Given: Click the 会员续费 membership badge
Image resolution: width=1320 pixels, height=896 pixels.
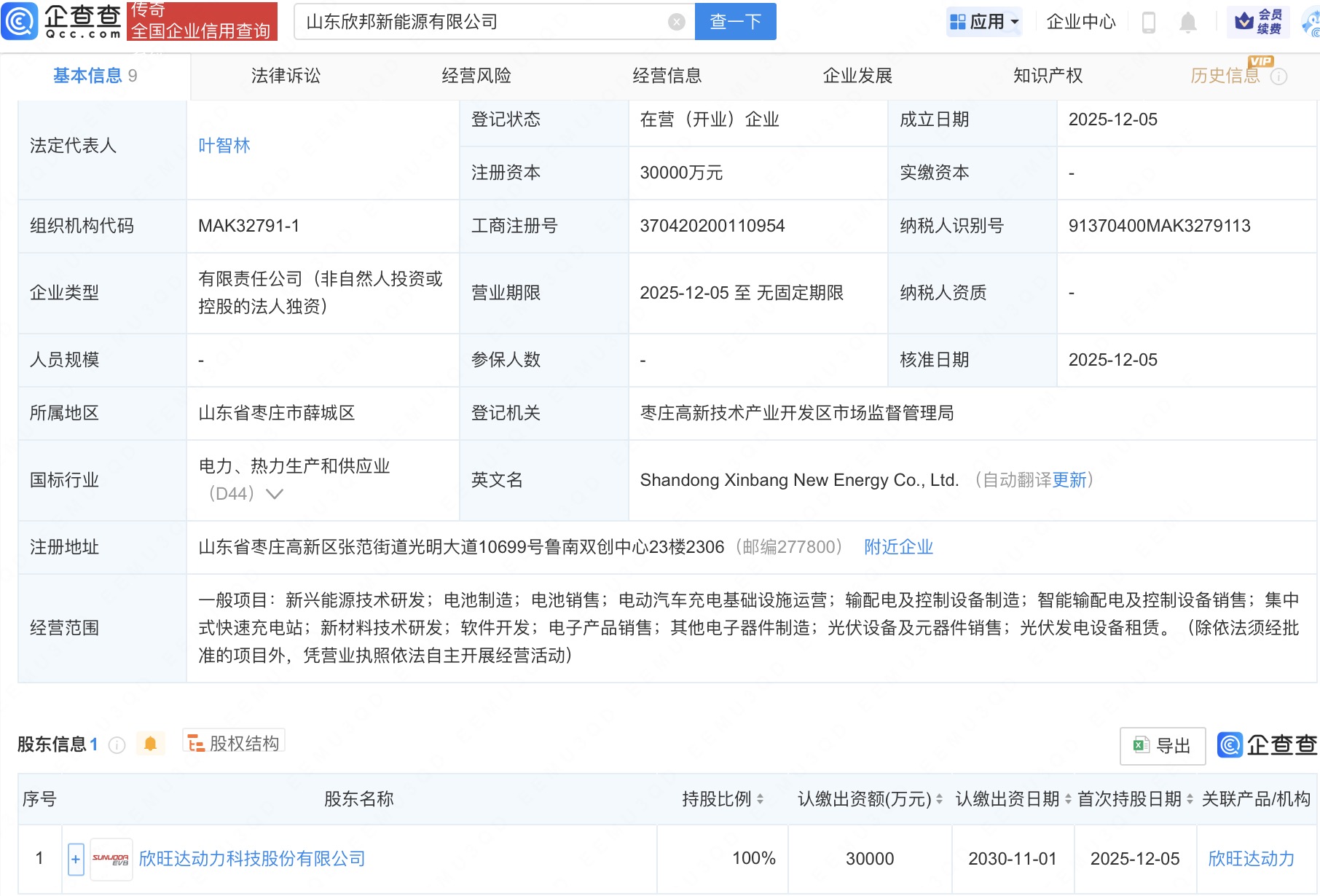Looking at the screenshot, I should (x=1257, y=22).
